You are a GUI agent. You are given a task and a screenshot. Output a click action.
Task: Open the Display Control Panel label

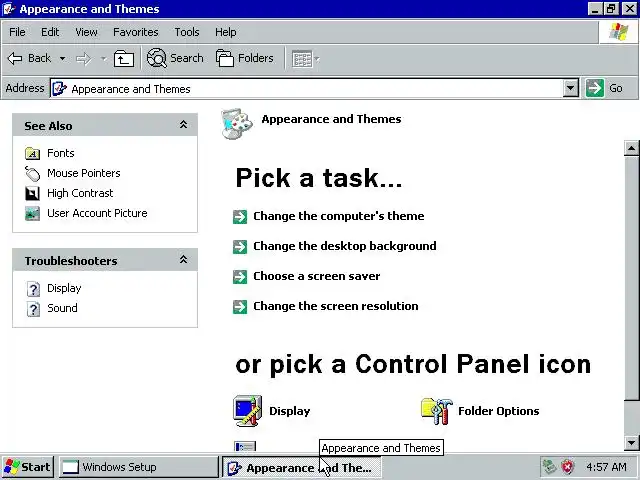click(290, 411)
